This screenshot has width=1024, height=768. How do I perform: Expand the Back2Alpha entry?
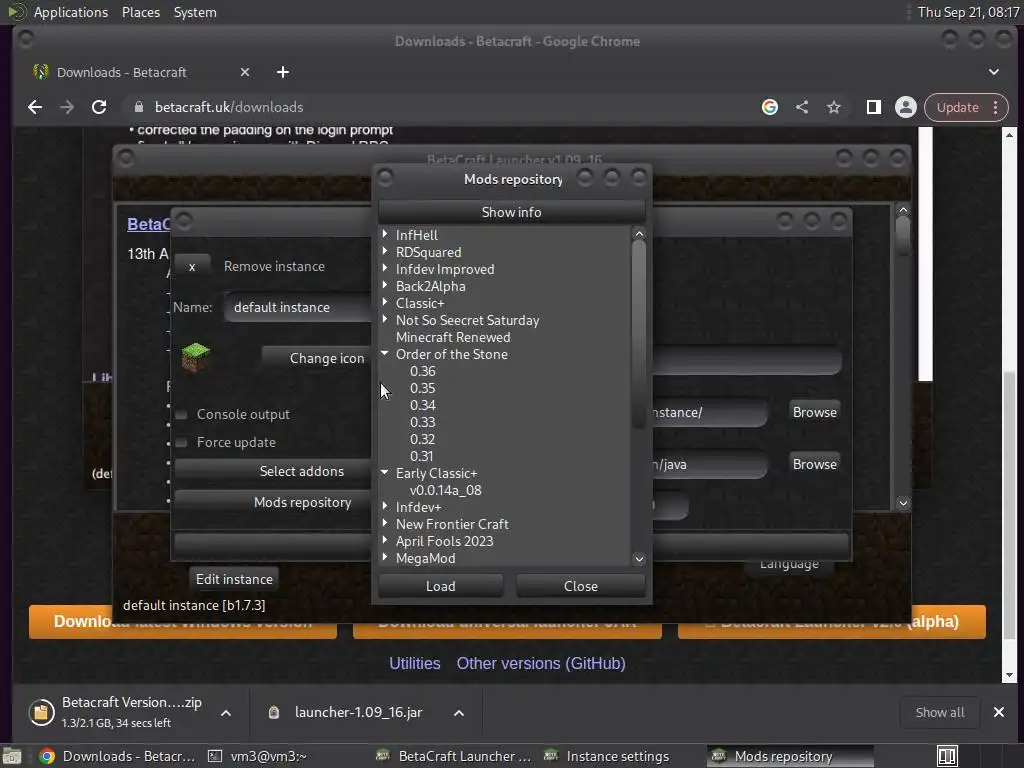(x=385, y=285)
